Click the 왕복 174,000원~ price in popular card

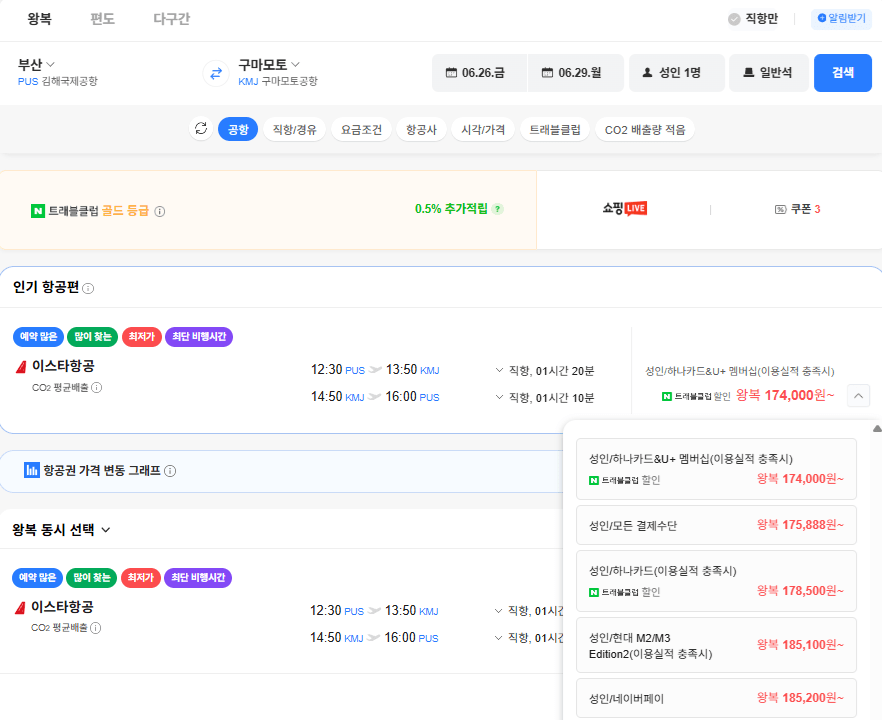[785, 395]
